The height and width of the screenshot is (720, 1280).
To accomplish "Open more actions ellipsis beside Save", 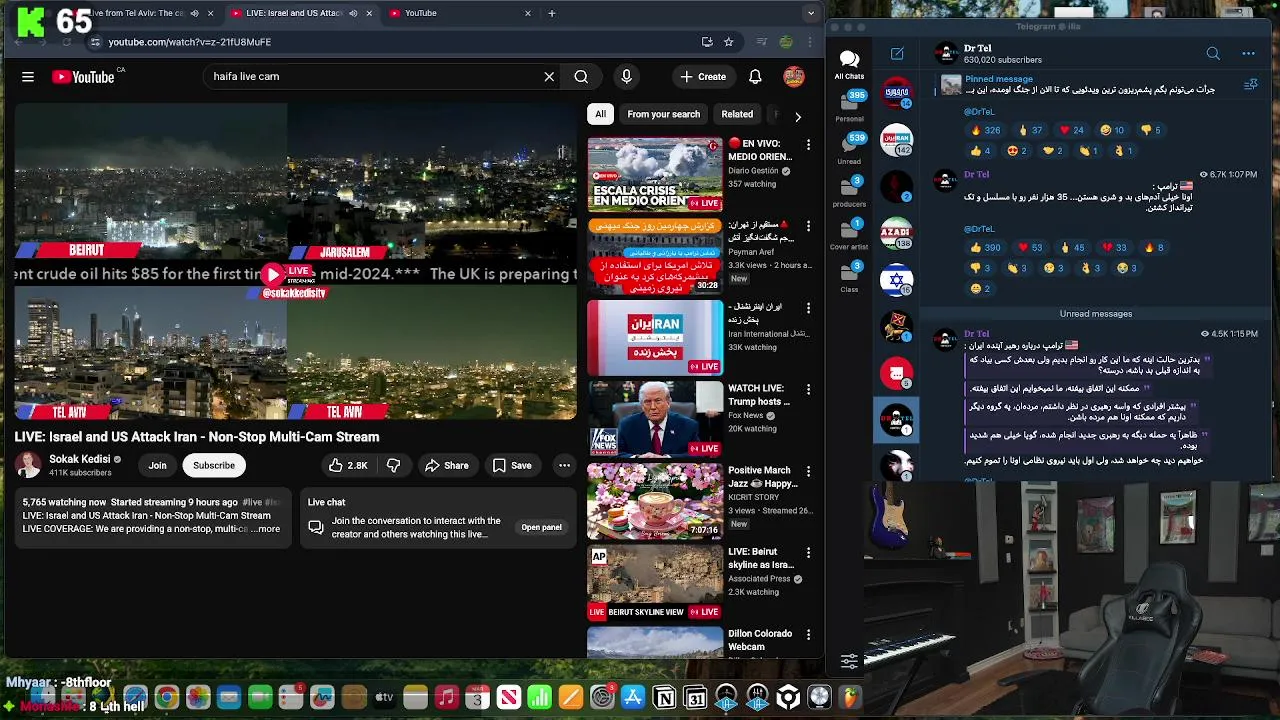I will [564, 465].
